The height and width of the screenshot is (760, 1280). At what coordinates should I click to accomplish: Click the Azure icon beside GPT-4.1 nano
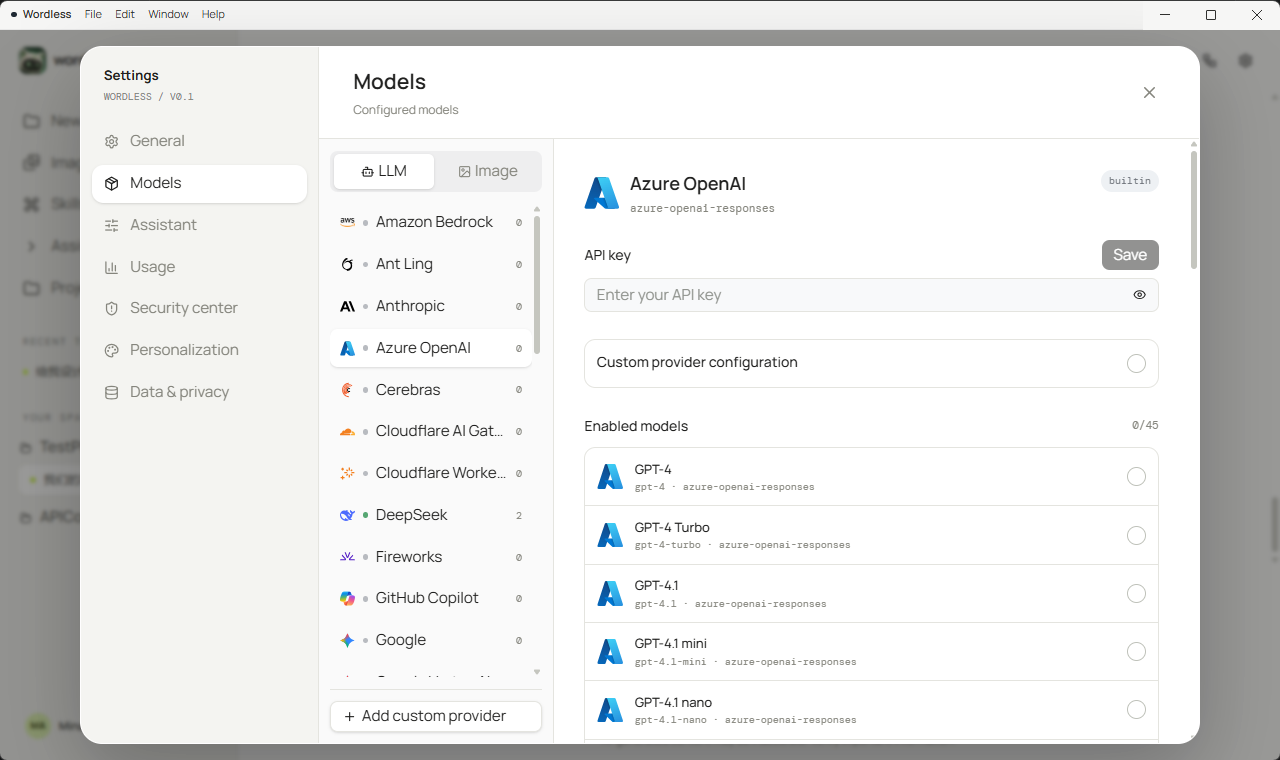[x=610, y=710]
